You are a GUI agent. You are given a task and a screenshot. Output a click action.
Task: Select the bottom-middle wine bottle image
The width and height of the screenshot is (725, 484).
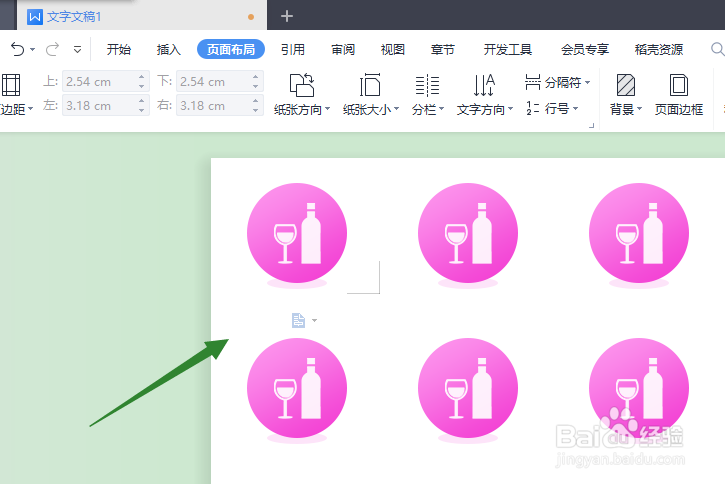click(468, 391)
